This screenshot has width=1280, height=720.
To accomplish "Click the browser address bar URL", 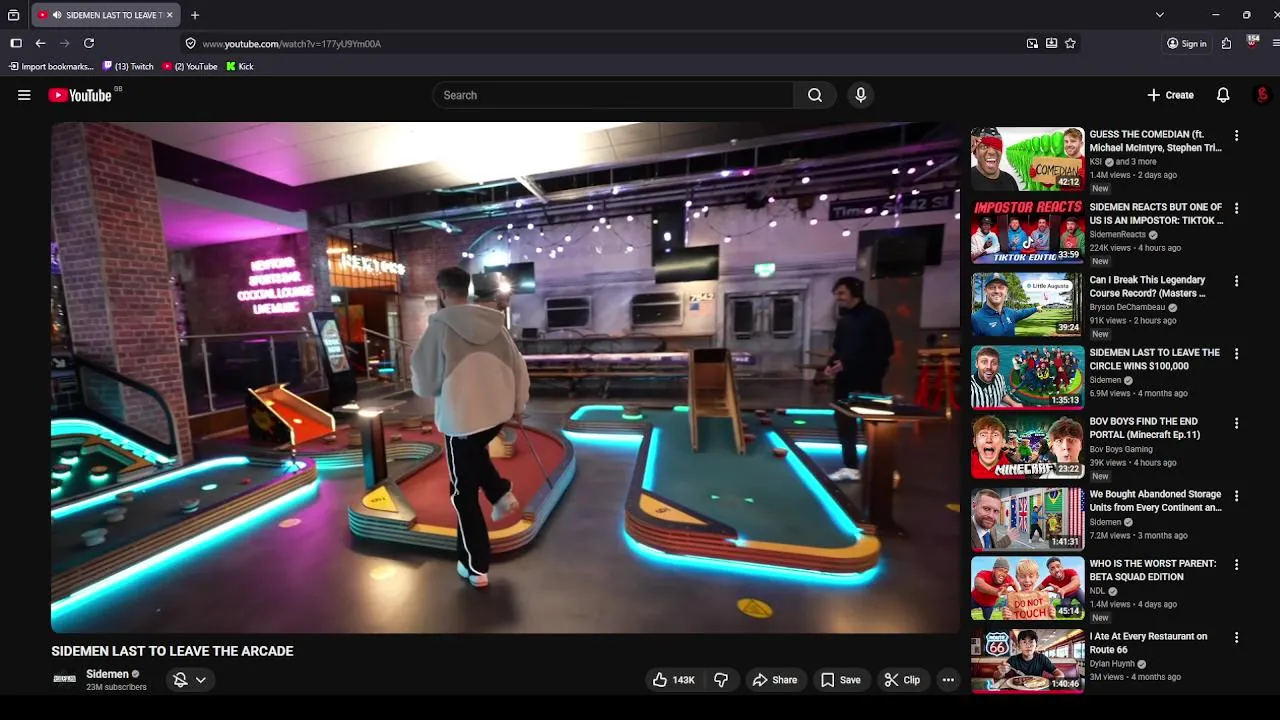I will pos(291,44).
